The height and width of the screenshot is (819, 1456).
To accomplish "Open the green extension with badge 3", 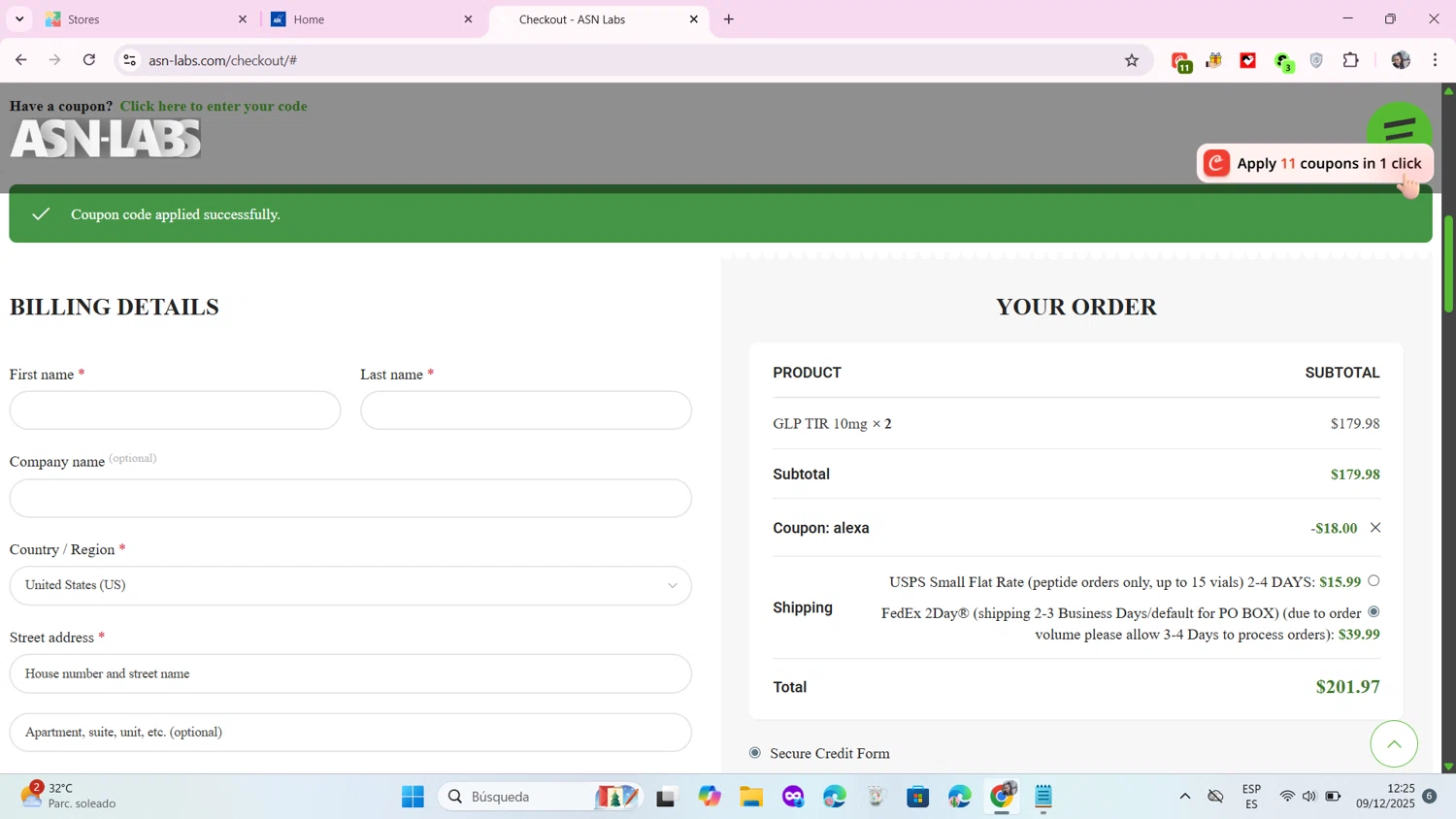I will click(1283, 61).
